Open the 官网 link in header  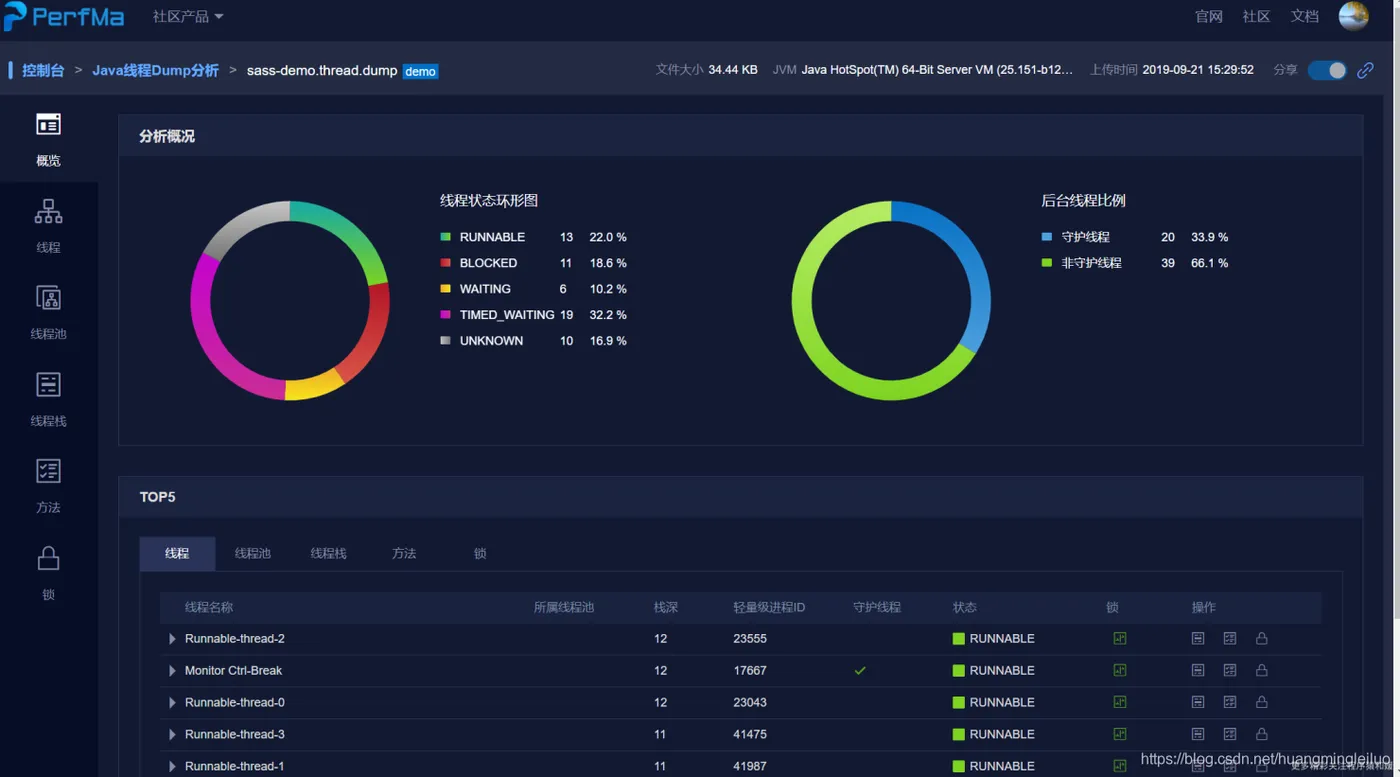click(x=1209, y=17)
